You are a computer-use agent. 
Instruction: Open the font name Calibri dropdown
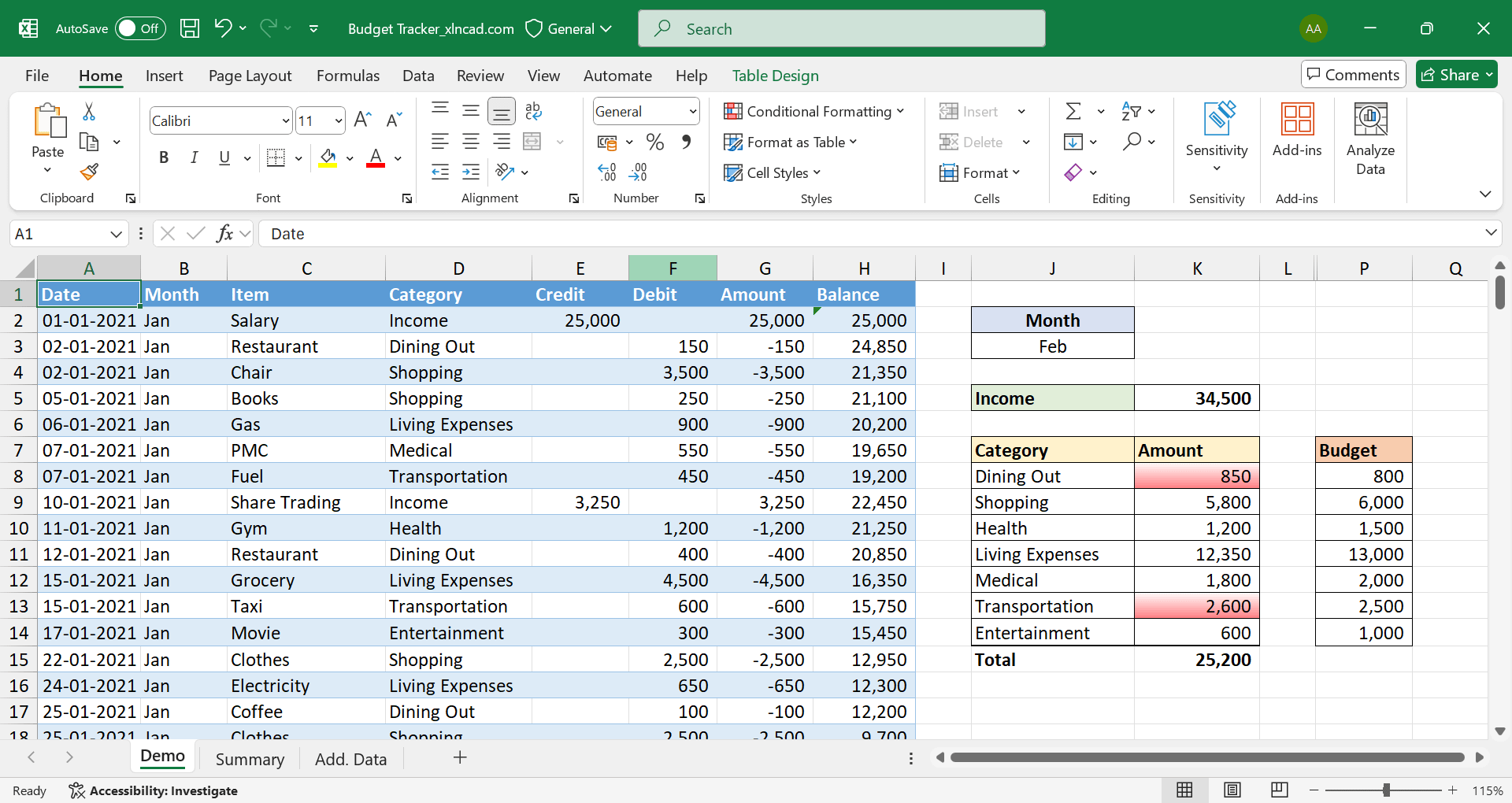tap(285, 121)
